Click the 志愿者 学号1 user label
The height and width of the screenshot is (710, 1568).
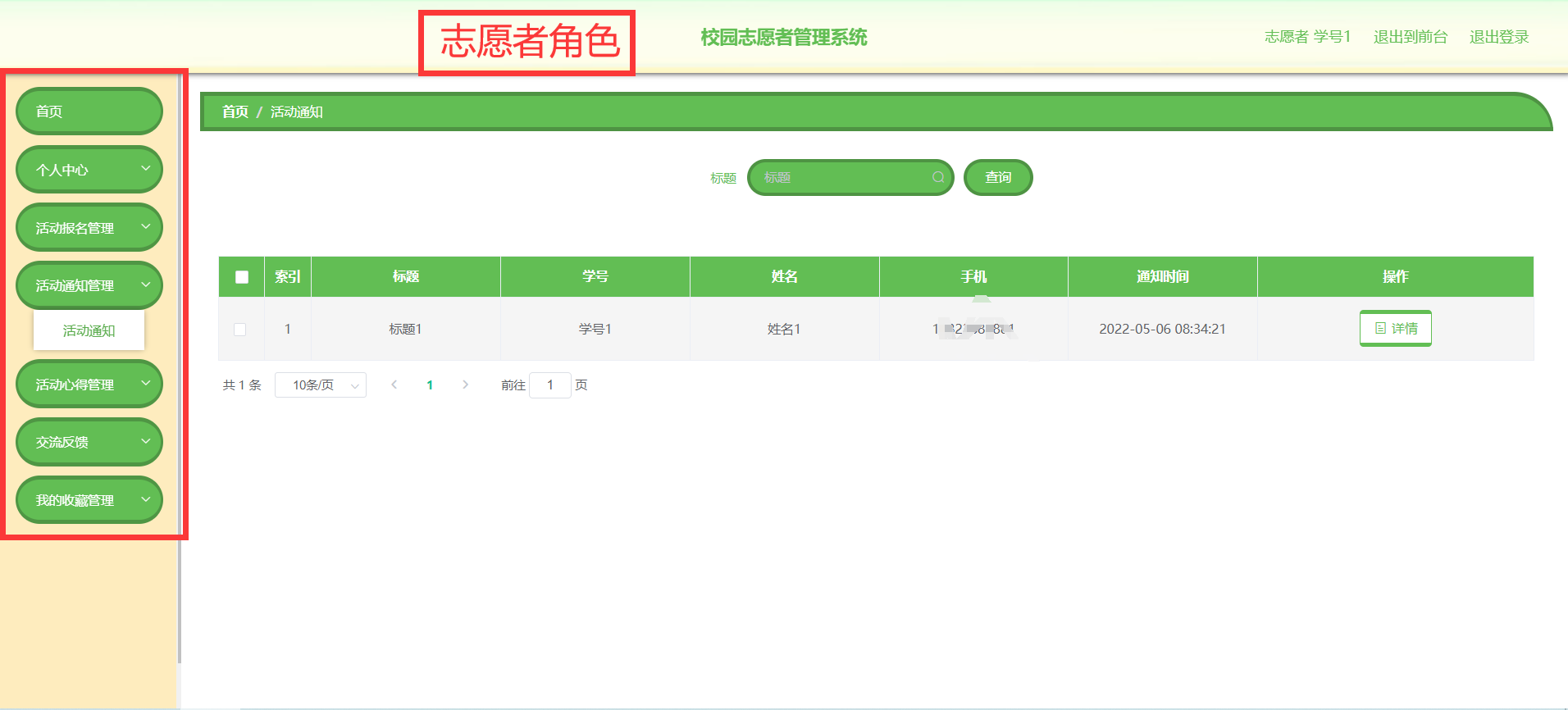[x=1307, y=37]
